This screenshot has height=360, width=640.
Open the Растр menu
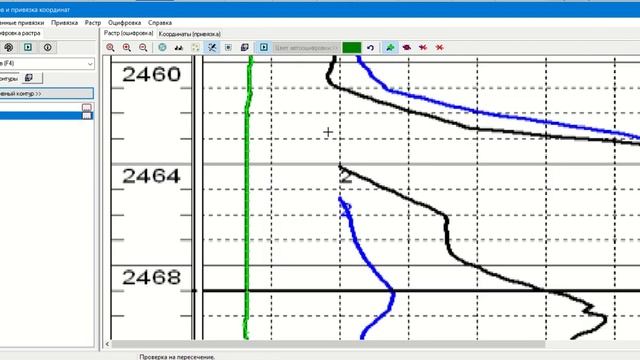point(93,23)
